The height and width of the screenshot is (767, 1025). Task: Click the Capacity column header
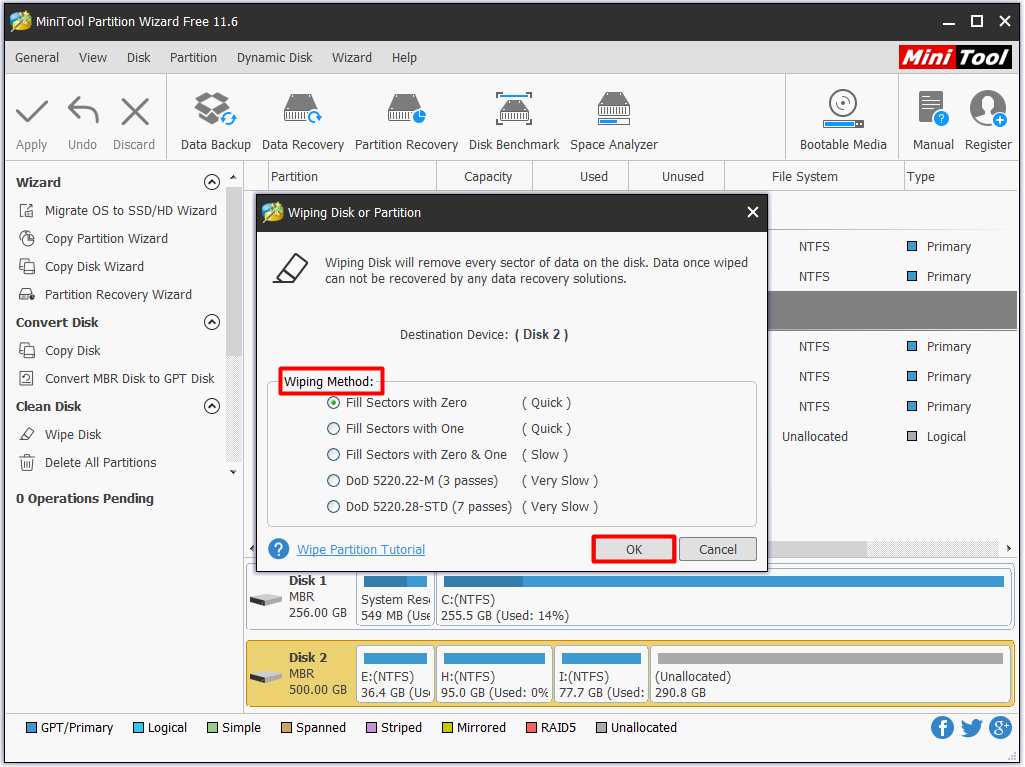[484, 177]
